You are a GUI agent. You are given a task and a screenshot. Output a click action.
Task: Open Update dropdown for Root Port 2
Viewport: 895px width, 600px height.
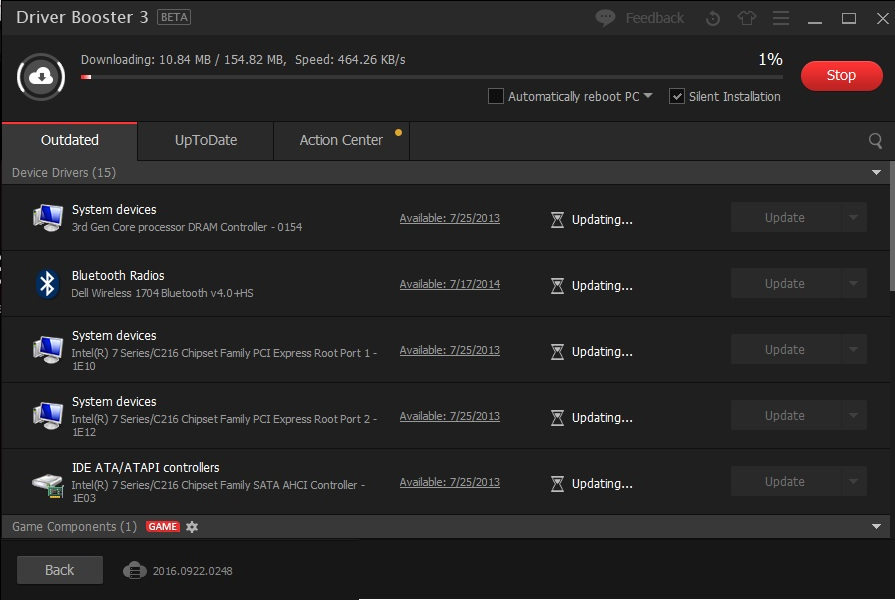tap(853, 416)
